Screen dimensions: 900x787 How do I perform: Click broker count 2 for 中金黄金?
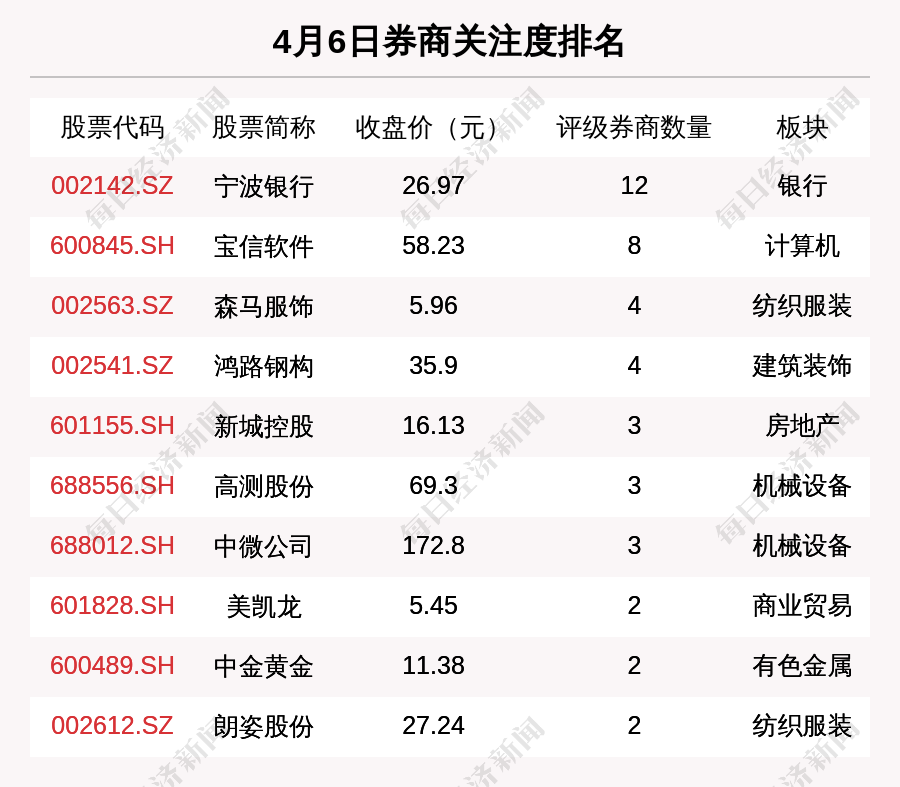click(x=634, y=665)
